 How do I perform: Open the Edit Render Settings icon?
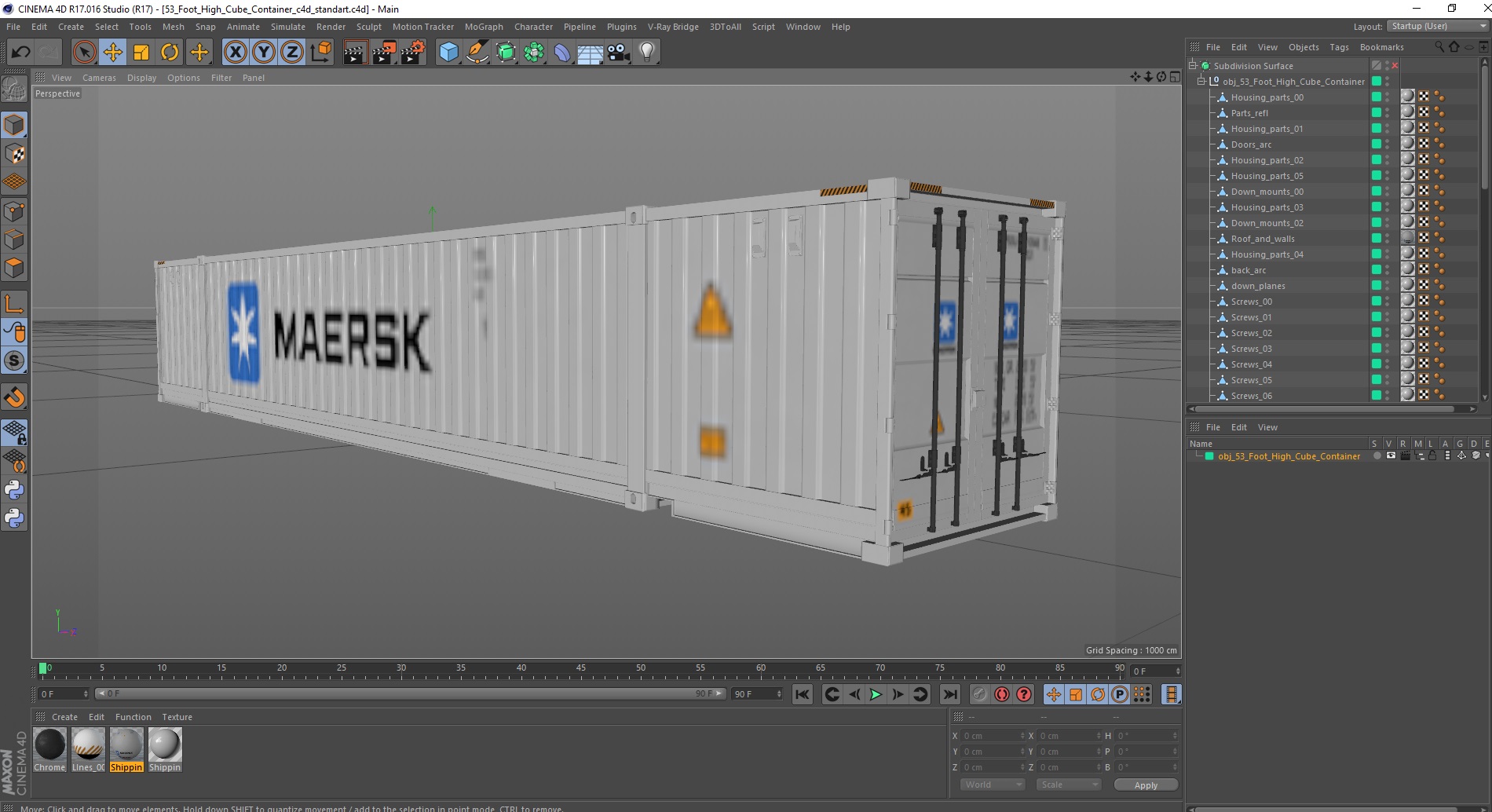413,53
